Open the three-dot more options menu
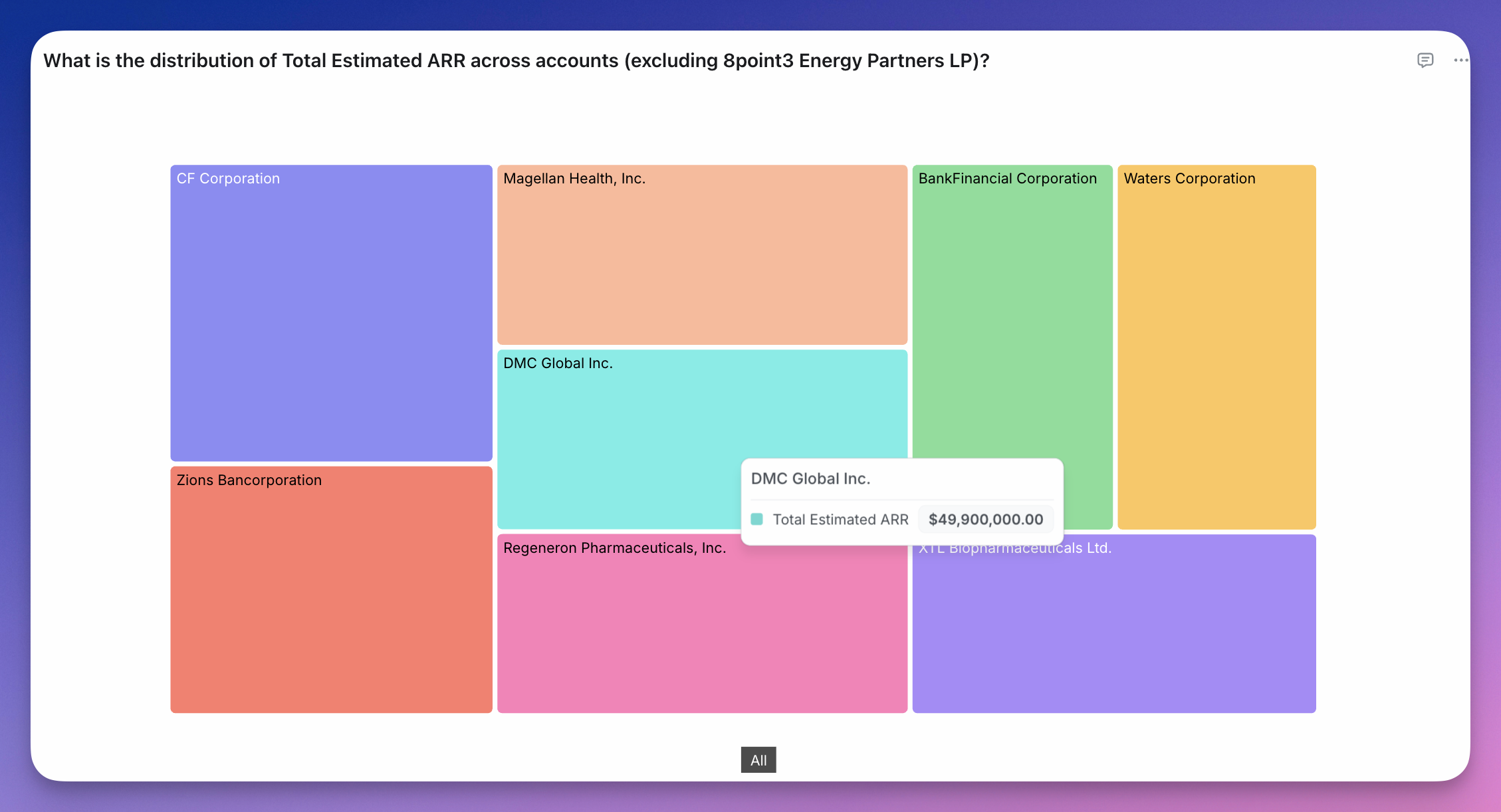The width and height of the screenshot is (1501, 812). 1460,60
